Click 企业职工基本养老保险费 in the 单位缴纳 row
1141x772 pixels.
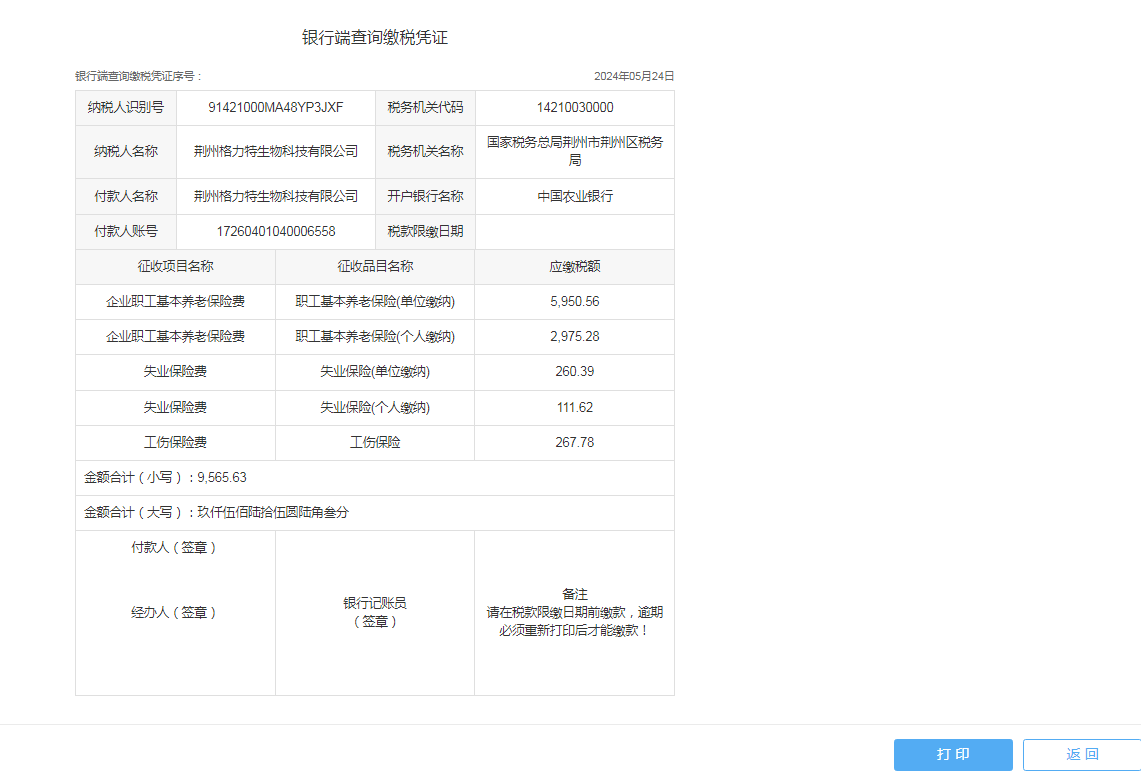(x=175, y=301)
